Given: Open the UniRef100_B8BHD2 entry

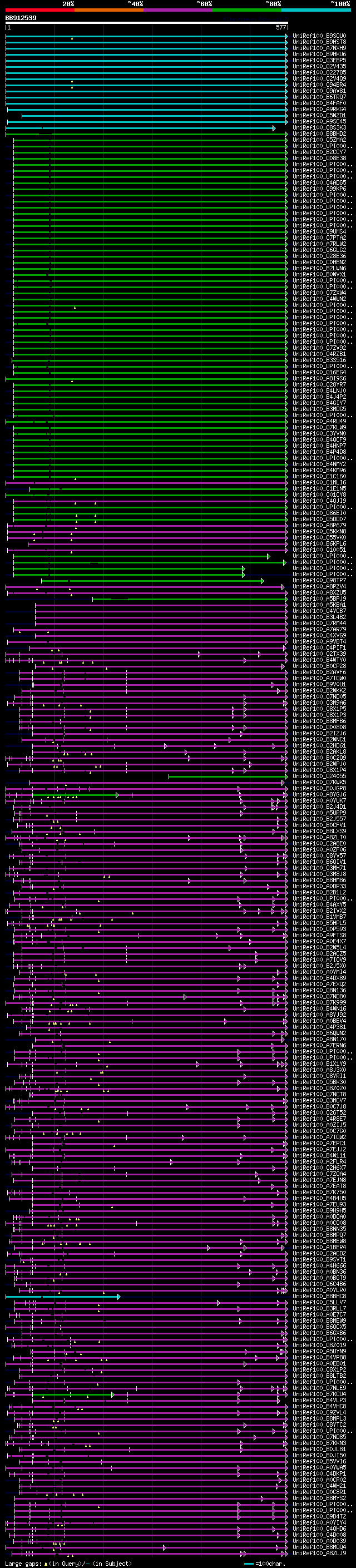Looking at the screenshot, I should [319, 134].
